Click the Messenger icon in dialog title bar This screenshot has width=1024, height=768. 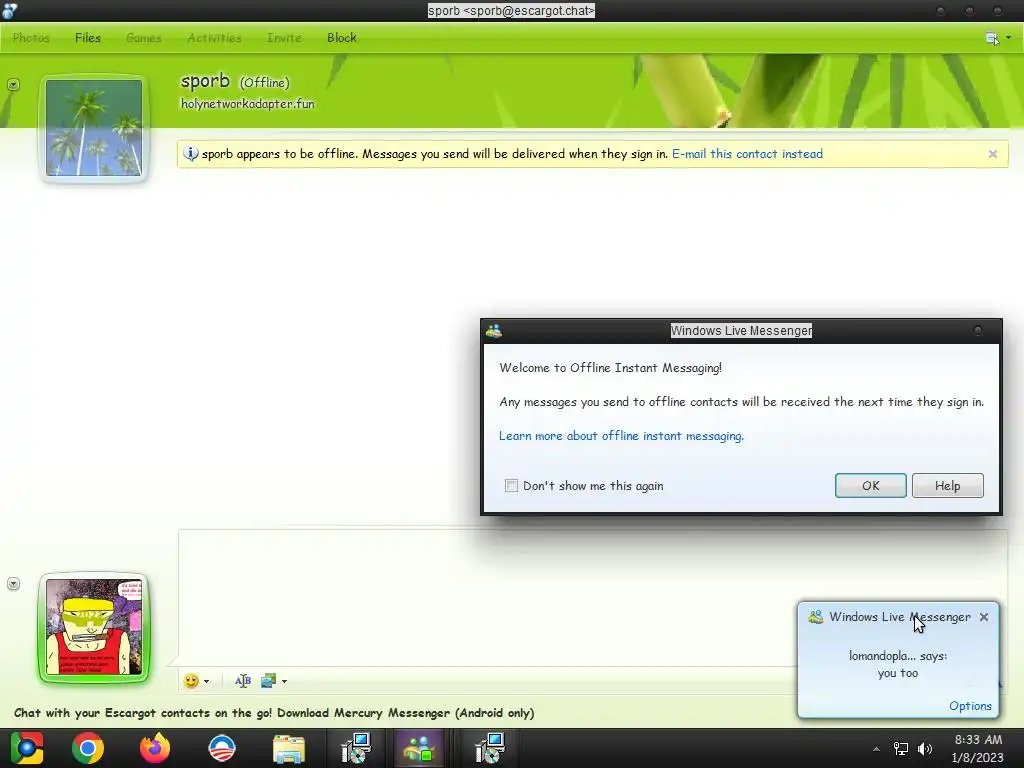point(494,331)
